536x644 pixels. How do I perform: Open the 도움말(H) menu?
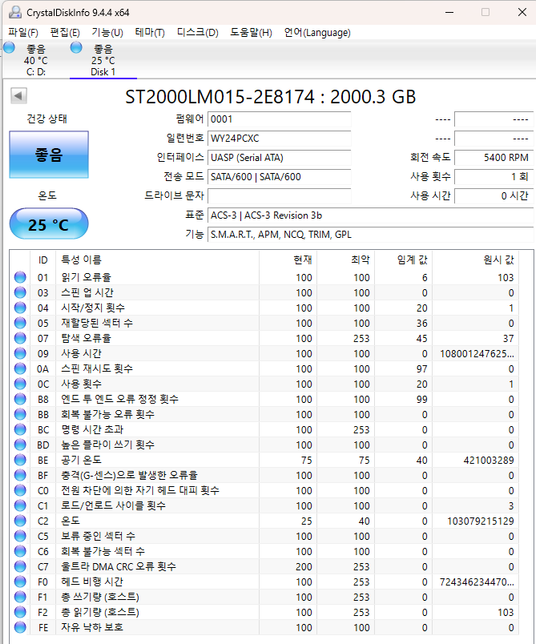pyautogui.click(x=251, y=32)
